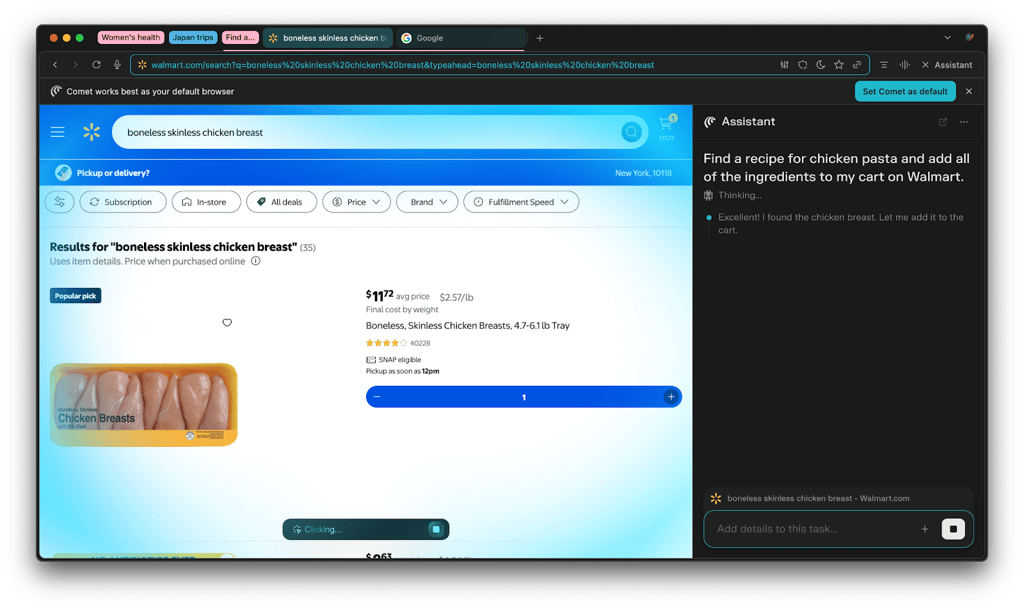Open Assistant in a new window icon
Screen dimensions: 1024x609
[943, 122]
